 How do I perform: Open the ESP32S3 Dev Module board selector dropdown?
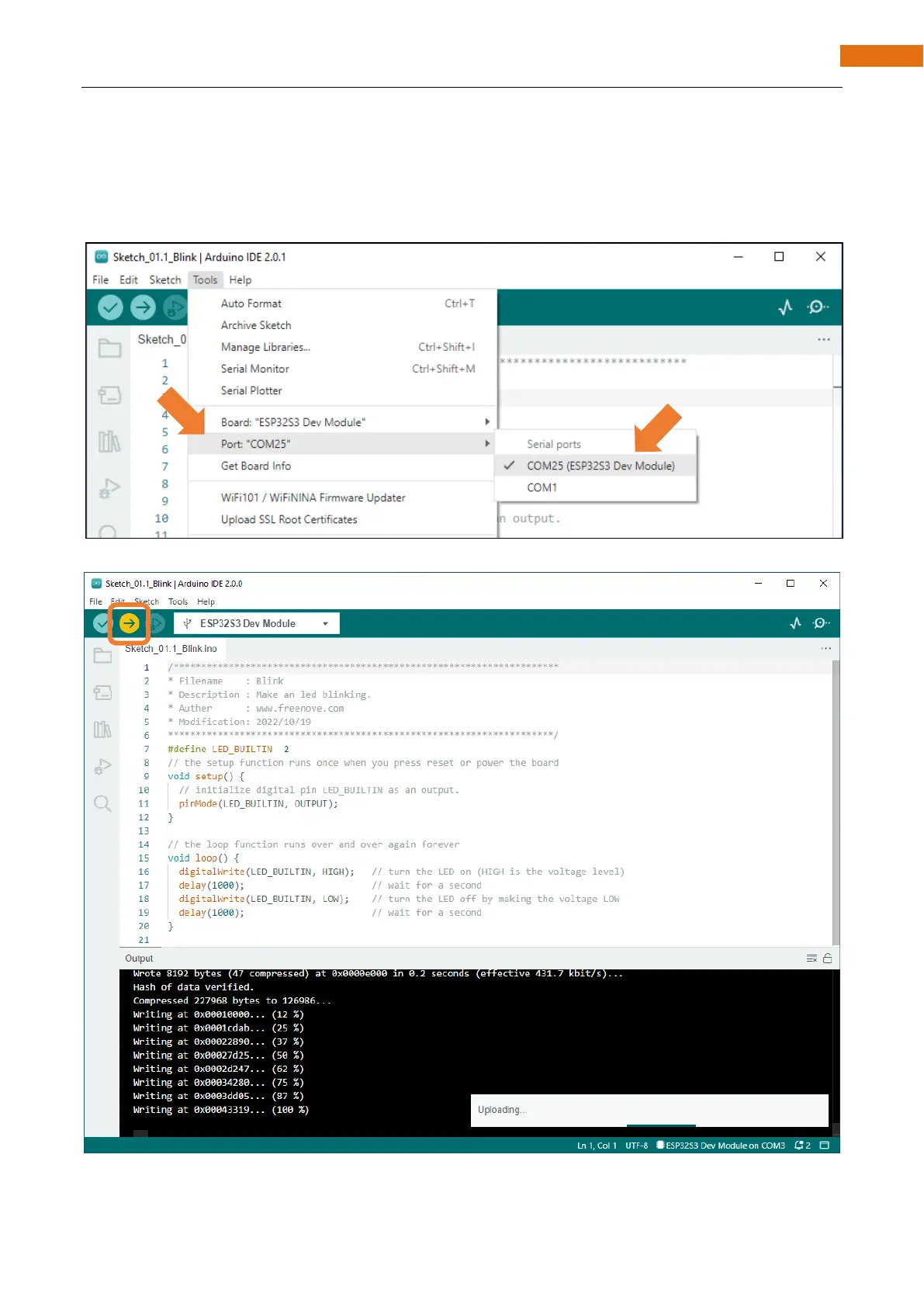click(257, 623)
